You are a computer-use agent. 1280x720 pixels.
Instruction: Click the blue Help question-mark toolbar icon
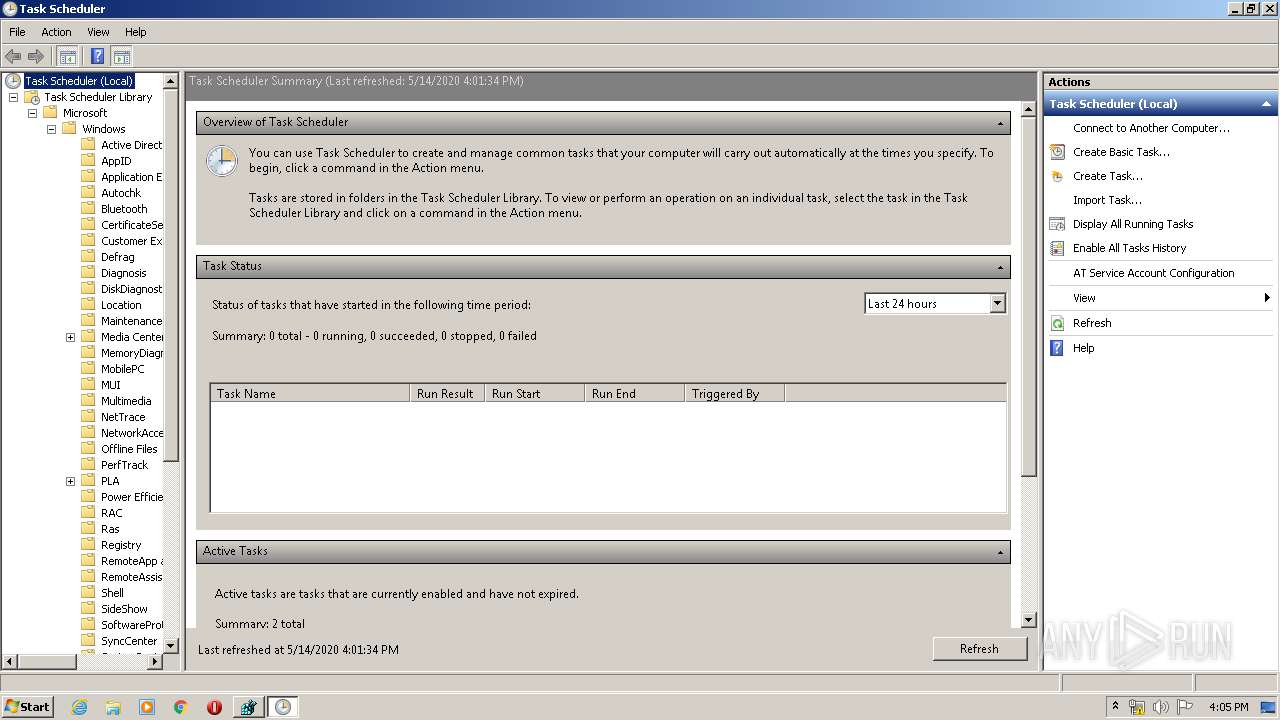(97, 57)
